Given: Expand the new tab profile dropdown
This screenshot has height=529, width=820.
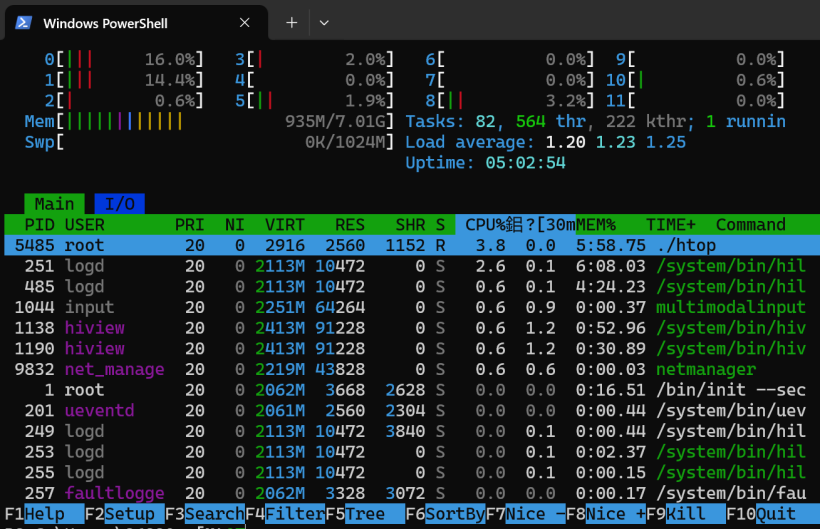Looking at the screenshot, I should coord(324,23).
